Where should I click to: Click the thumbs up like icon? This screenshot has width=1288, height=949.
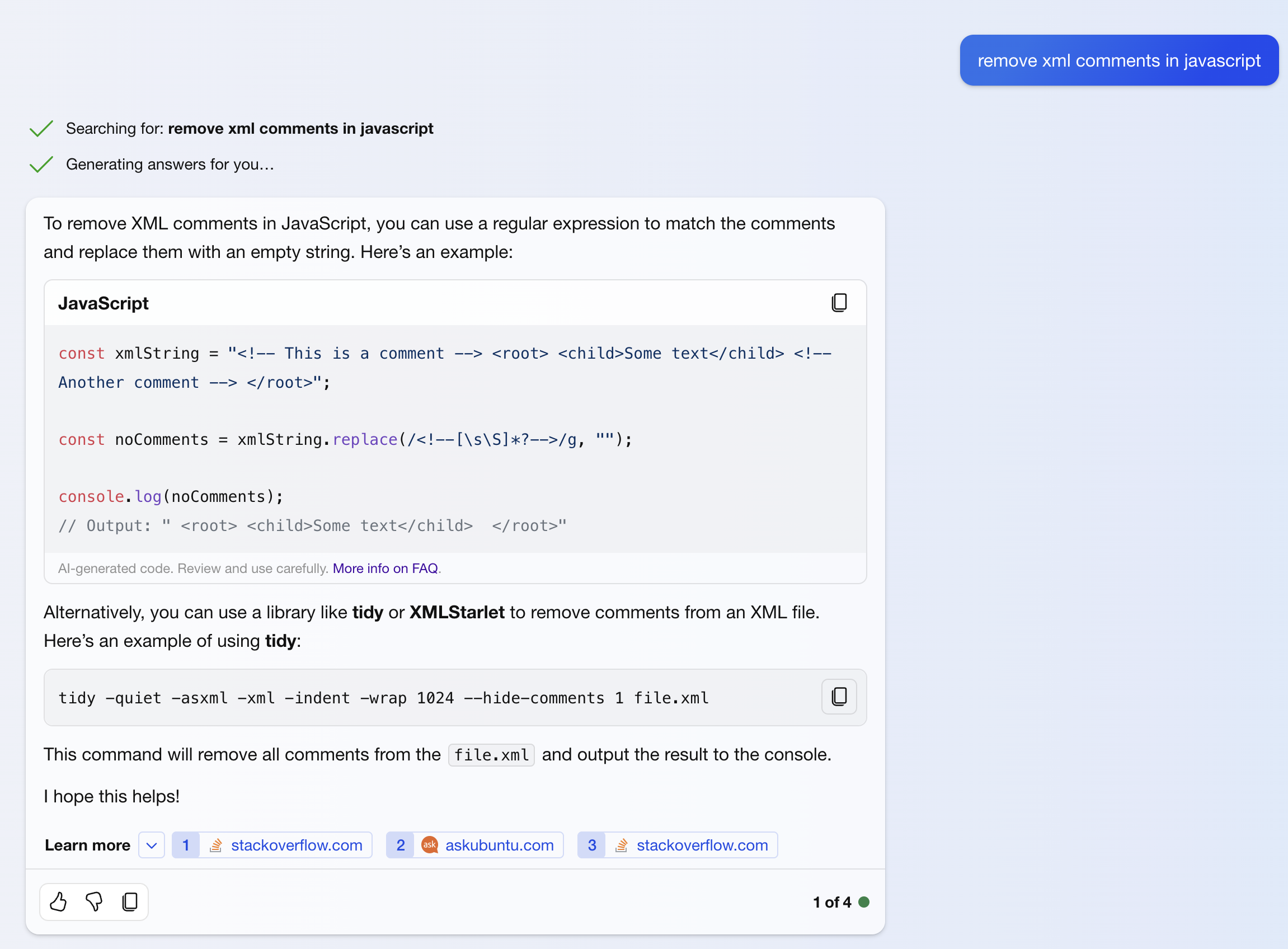pos(58,902)
